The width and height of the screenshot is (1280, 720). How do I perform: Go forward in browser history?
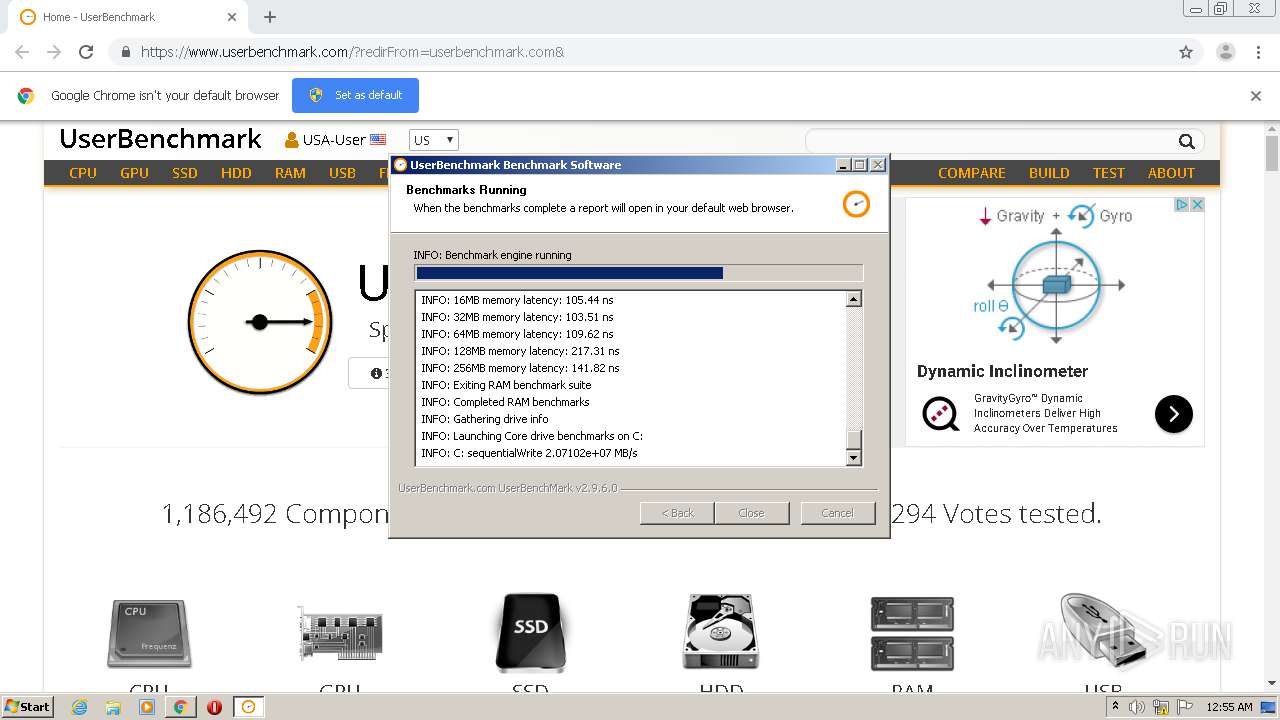(x=54, y=52)
